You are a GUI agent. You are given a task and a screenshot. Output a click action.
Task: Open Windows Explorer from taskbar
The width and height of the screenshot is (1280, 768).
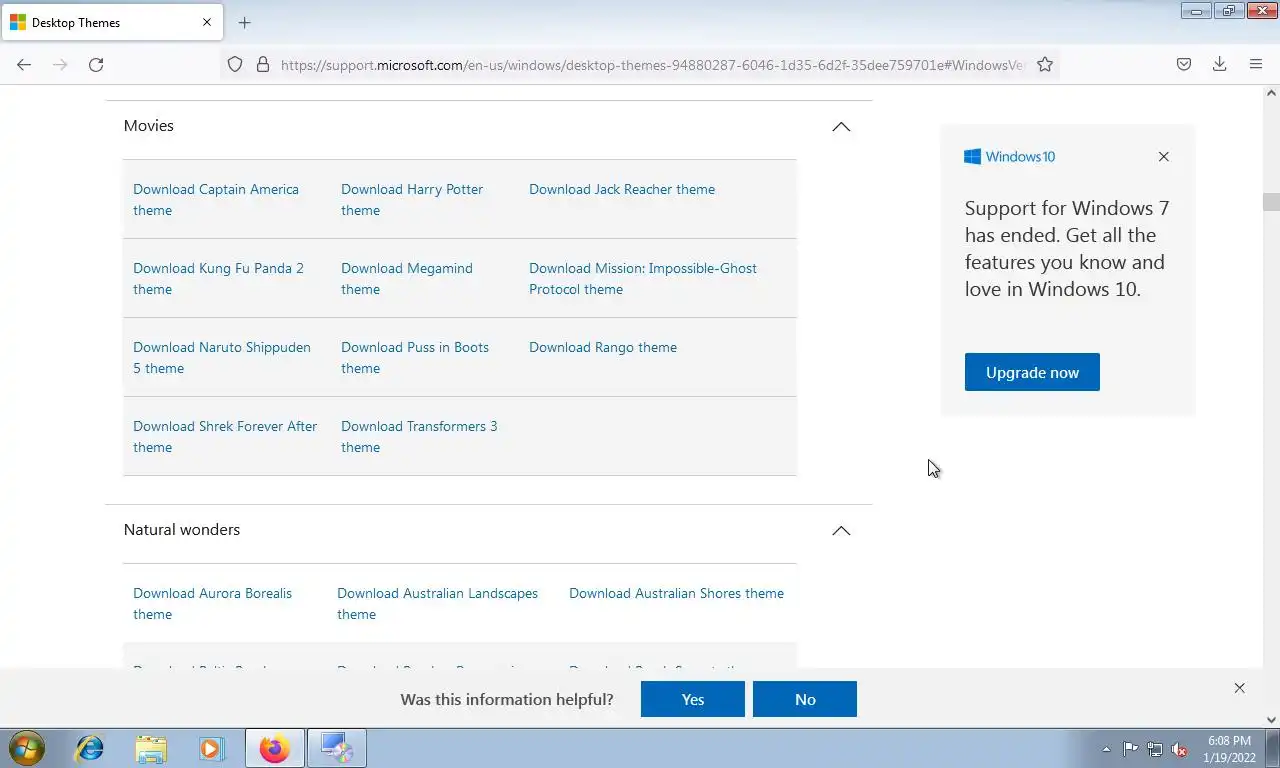coord(151,748)
